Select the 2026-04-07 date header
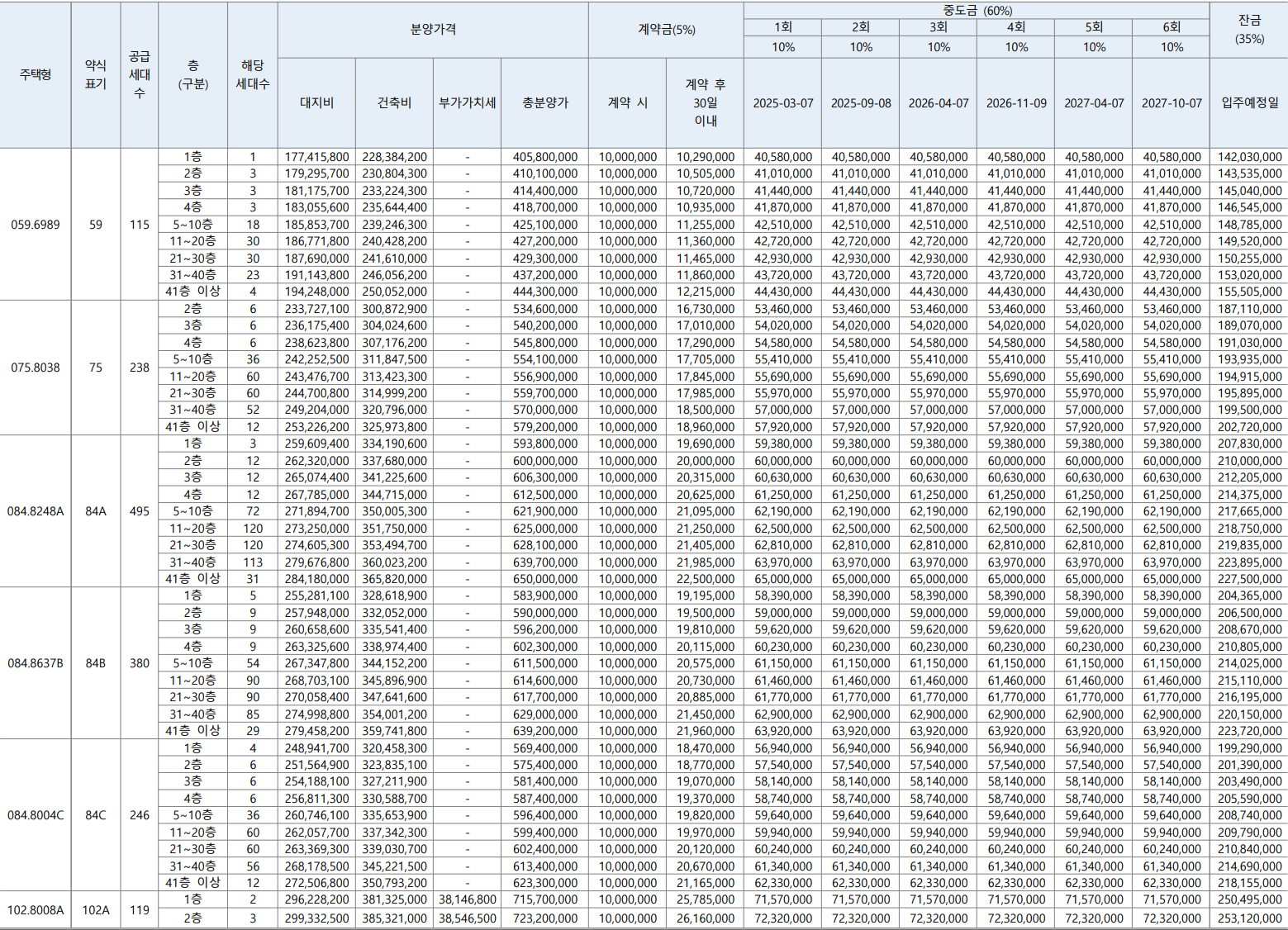The width and height of the screenshot is (1288, 930). (x=939, y=103)
